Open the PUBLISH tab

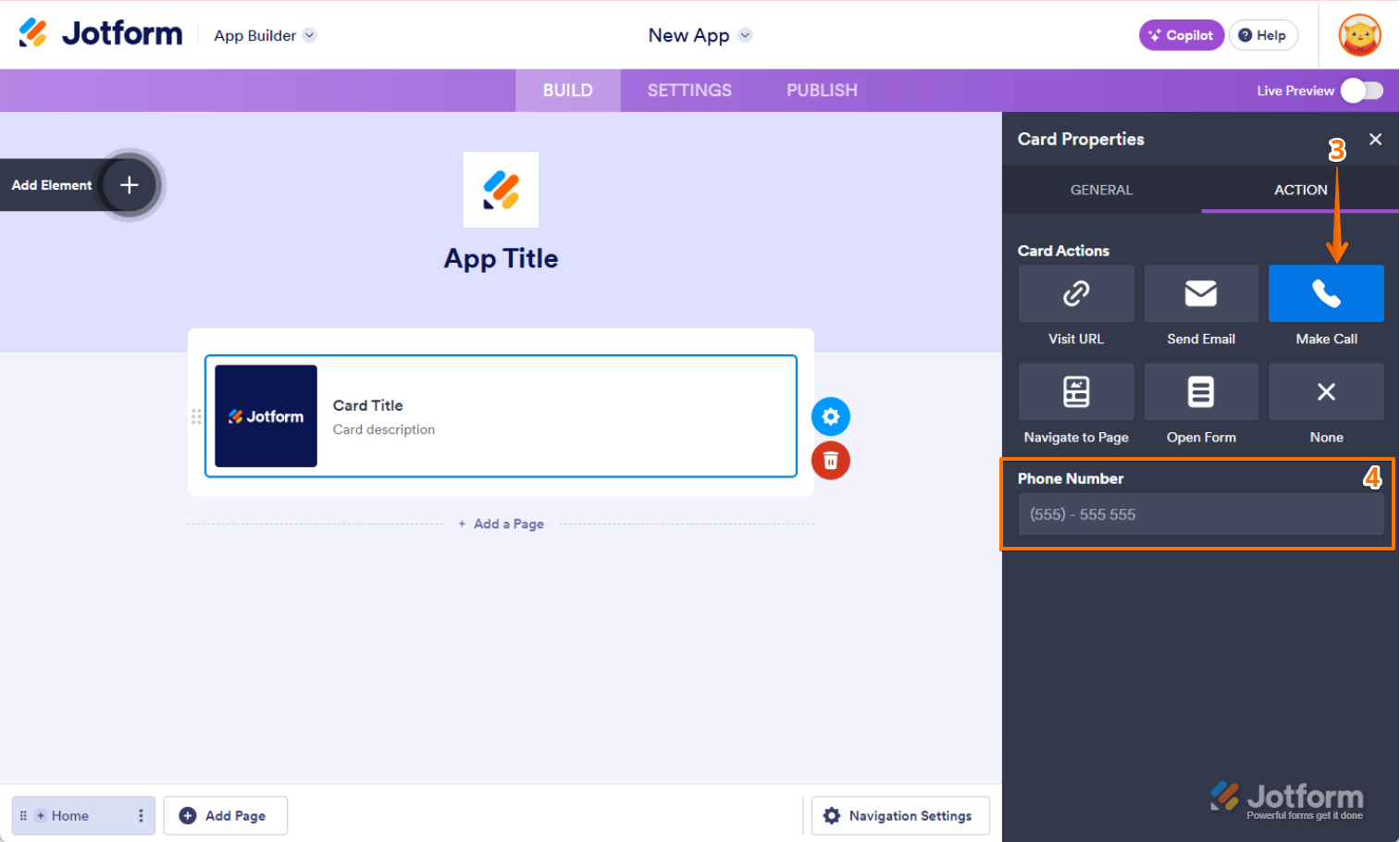pyautogui.click(x=822, y=91)
